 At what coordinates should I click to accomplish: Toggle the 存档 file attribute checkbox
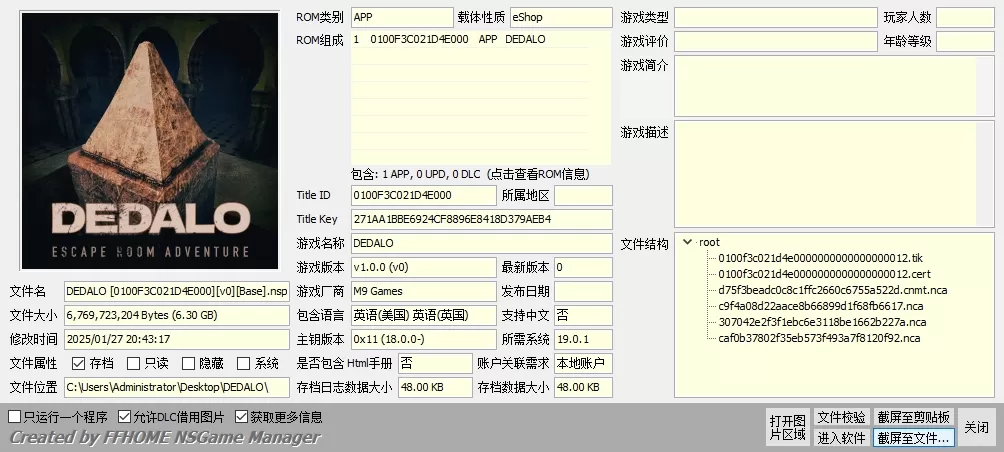[78, 364]
